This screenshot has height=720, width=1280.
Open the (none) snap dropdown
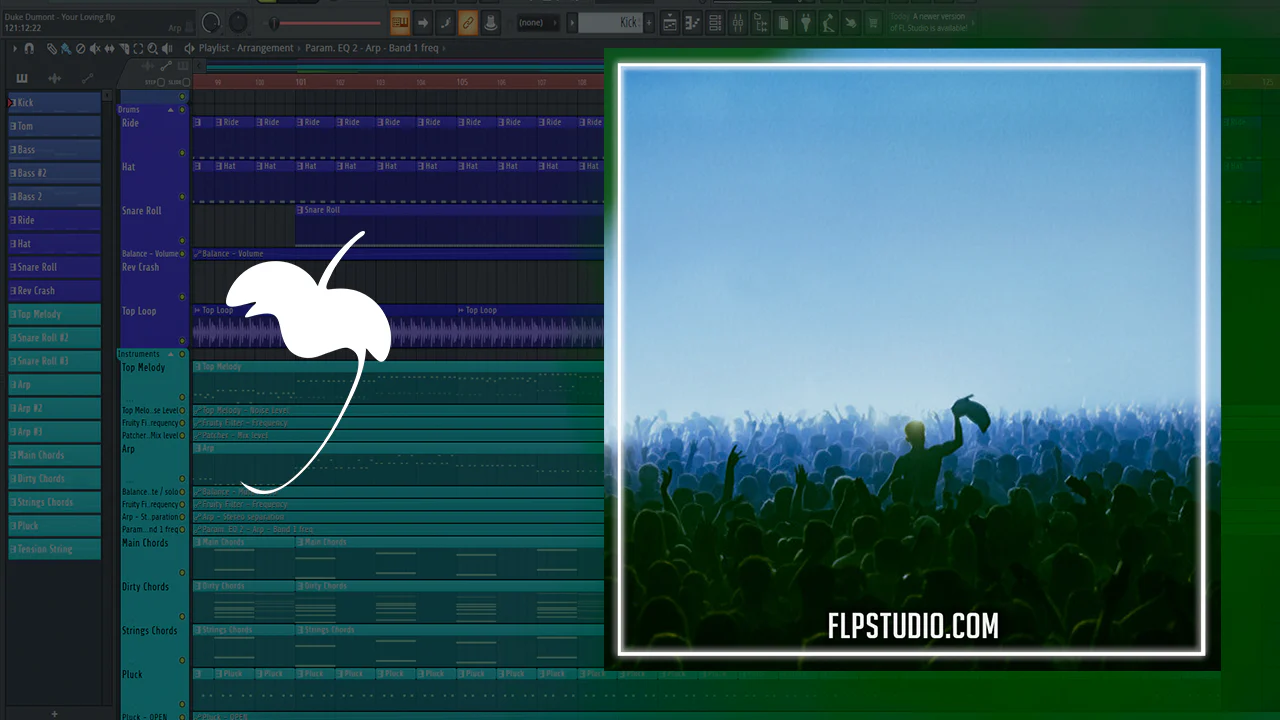[537, 22]
